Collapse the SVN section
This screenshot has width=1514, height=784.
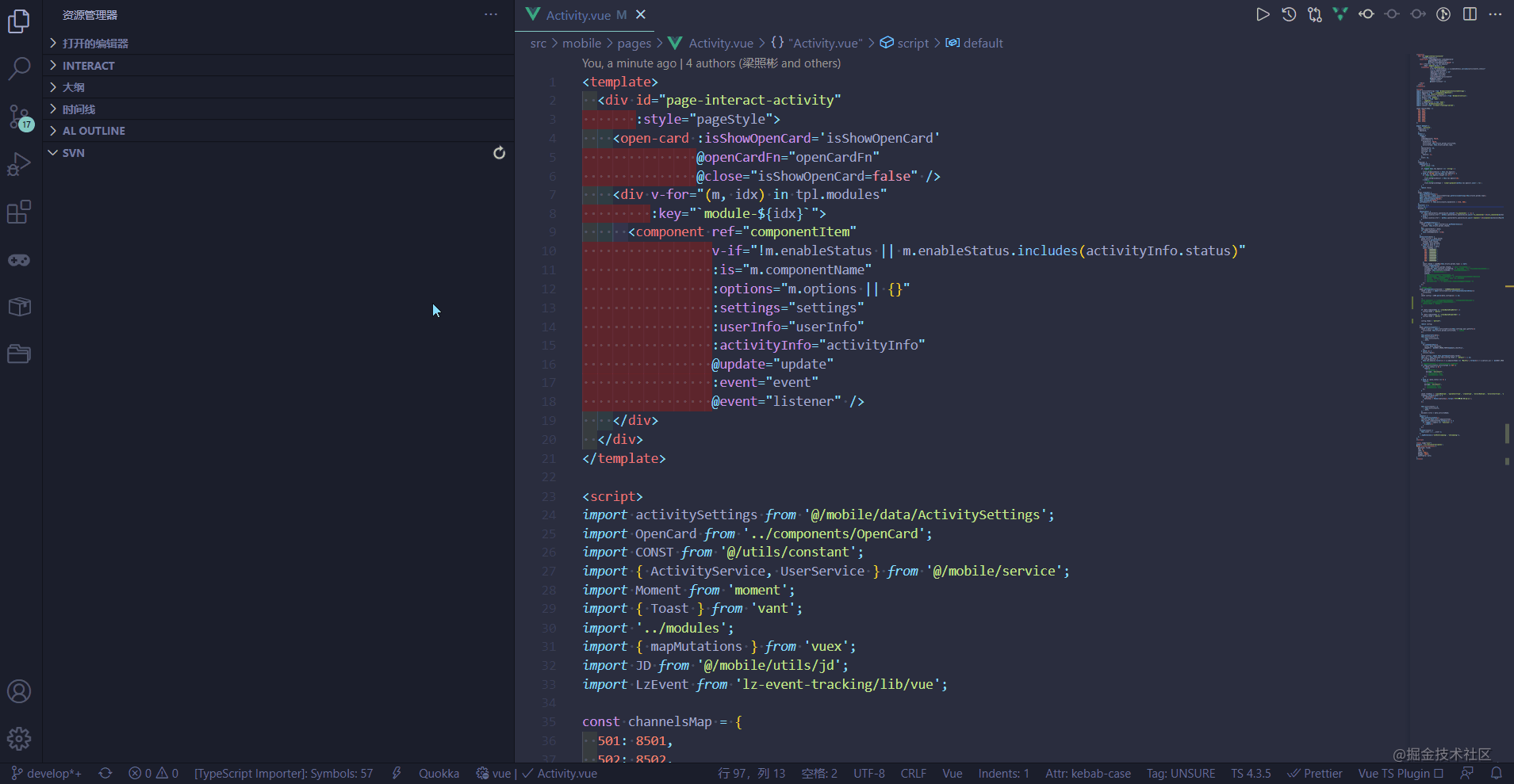278,153
